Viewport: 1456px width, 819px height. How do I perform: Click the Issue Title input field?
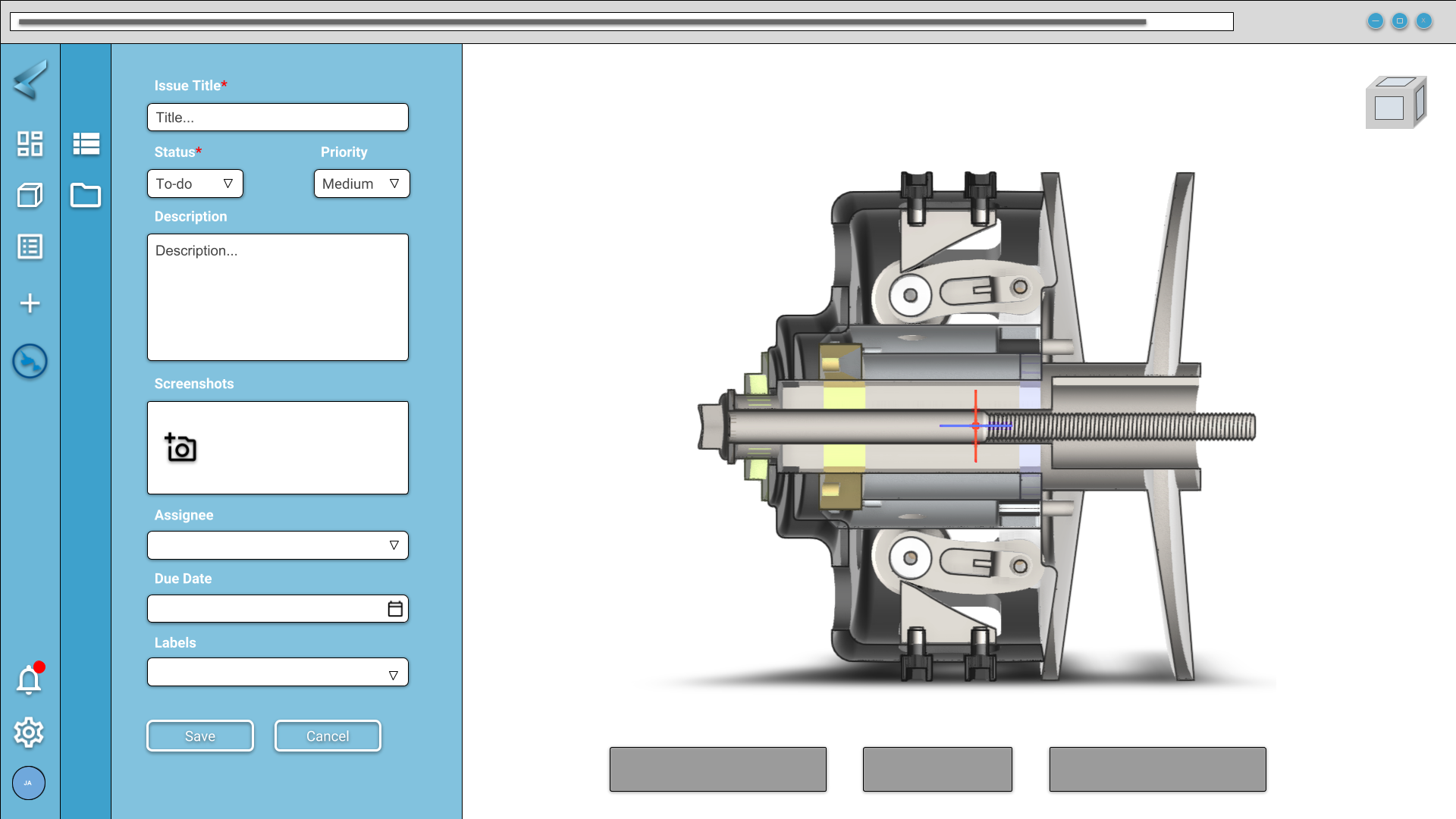click(278, 118)
